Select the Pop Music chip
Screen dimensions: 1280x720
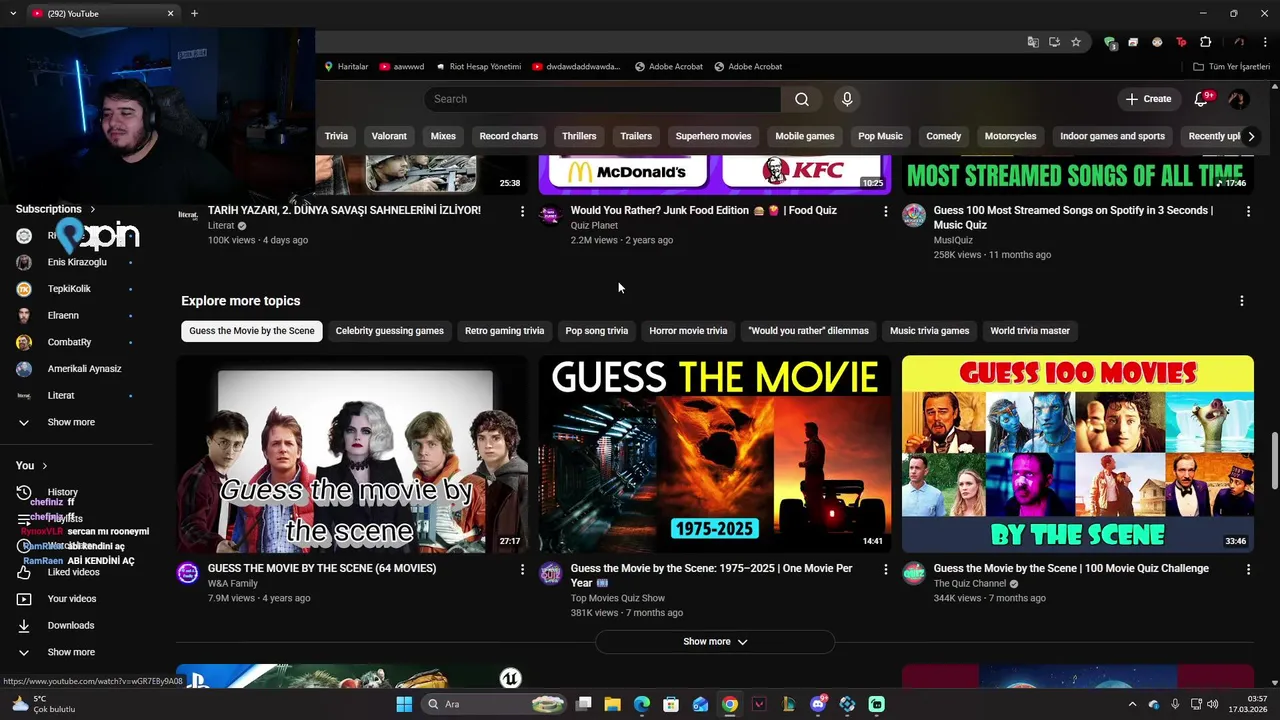pyautogui.click(x=880, y=136)
